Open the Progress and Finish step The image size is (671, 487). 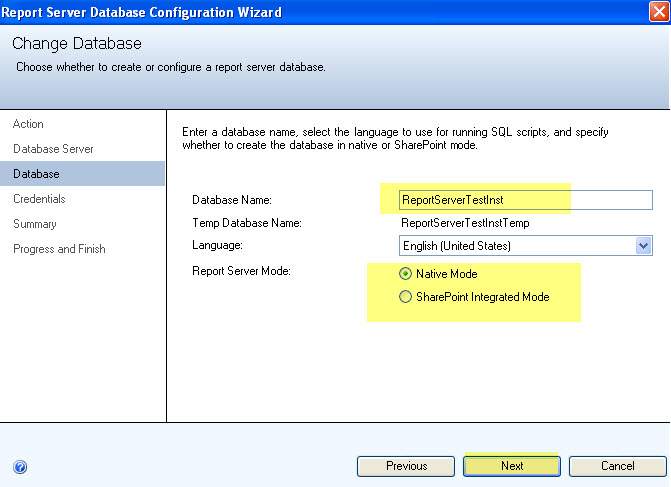pyautogui.click(x=59, y=249)
